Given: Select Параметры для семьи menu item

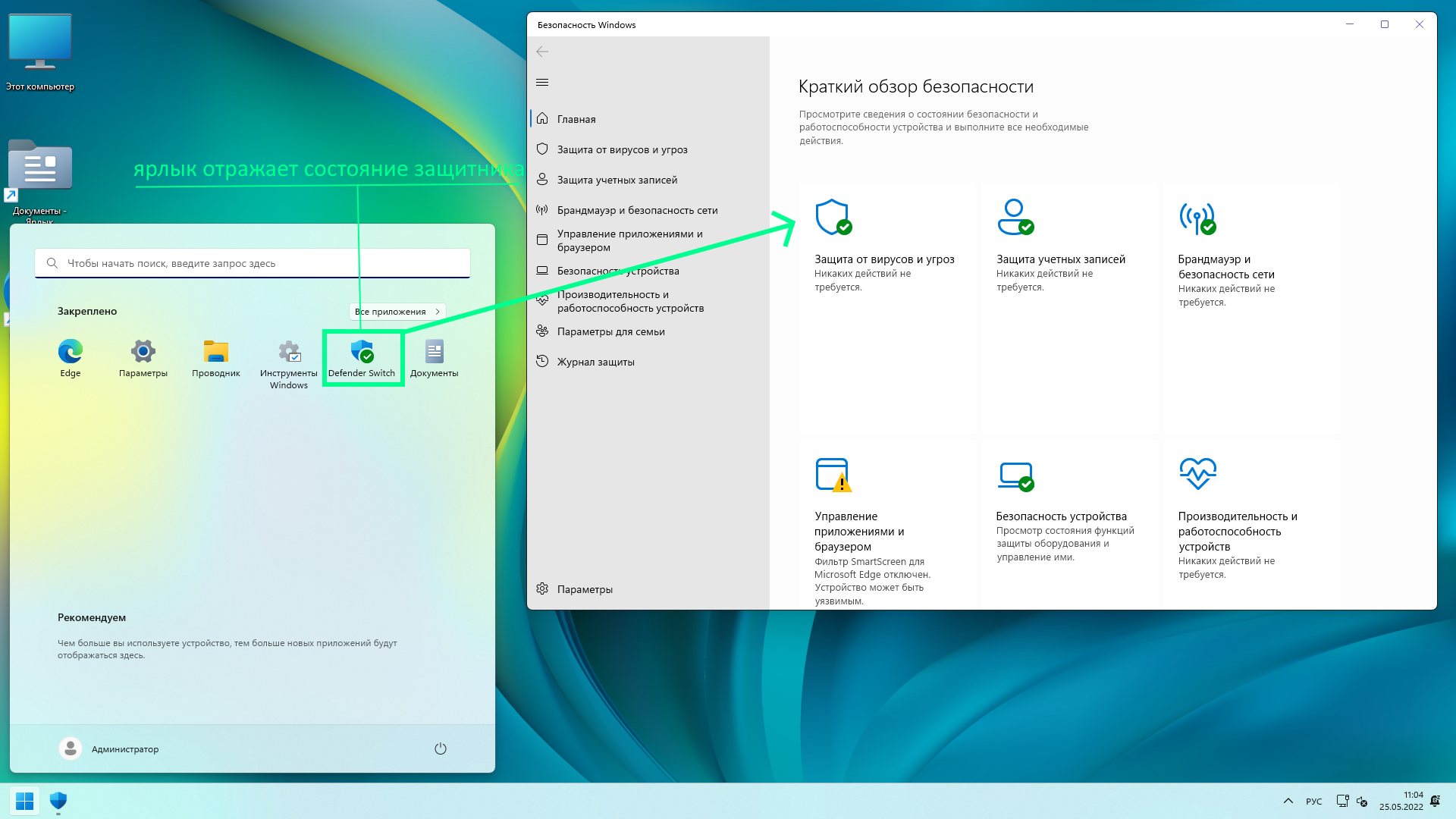Looking at the screenshot, I should (611, 331).
